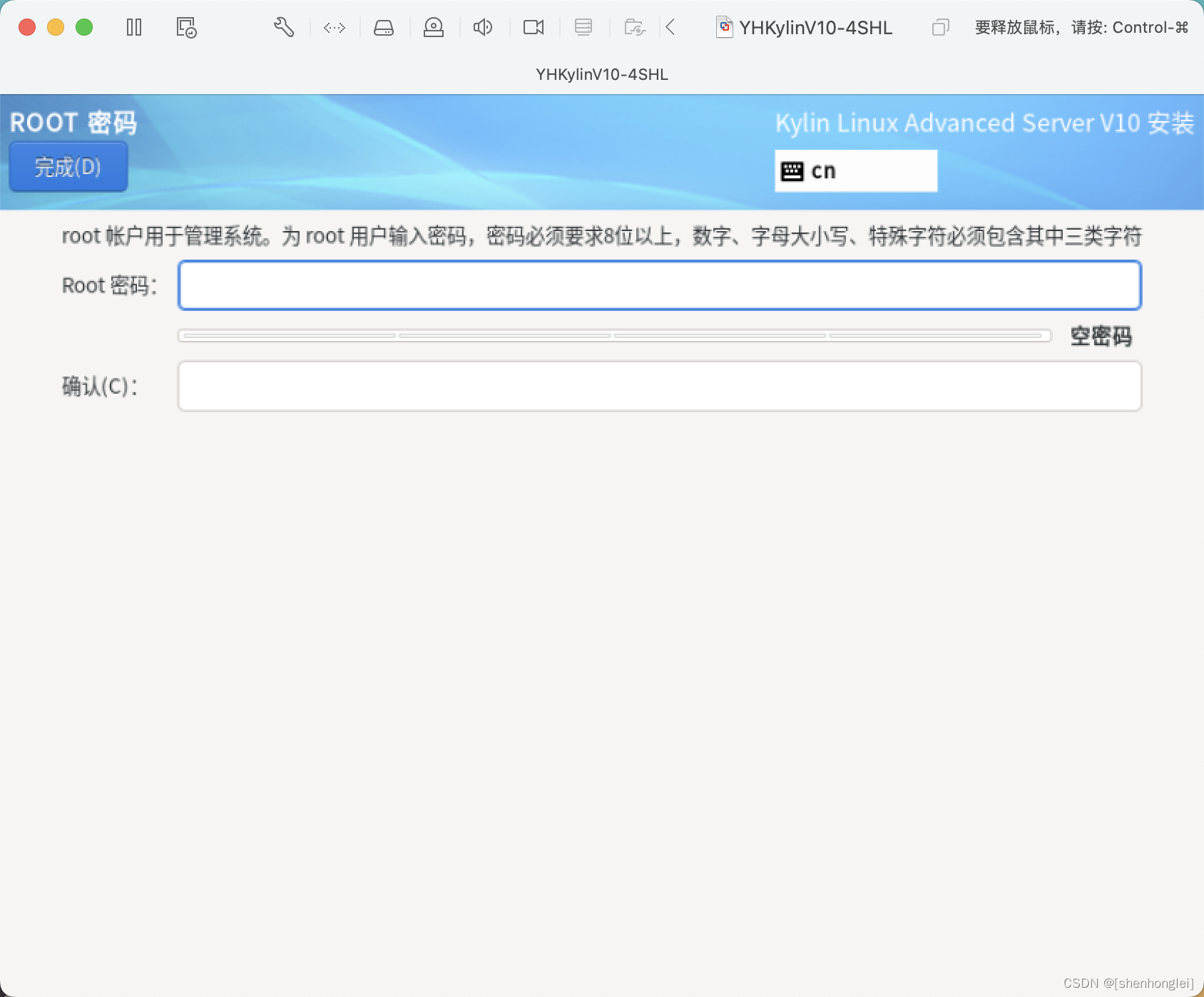Open the VM snapshot icon
Image resolution: width=1204 pixels, height=997 pixels.
click(186, 28)
